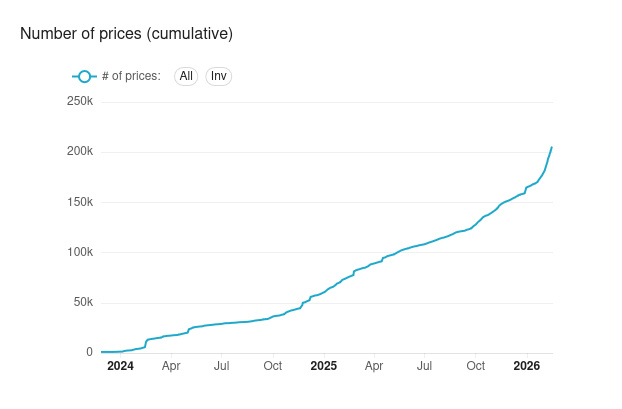Select the 50k y-axis label
Screen dimensions: 622x409
click(82, 302)
